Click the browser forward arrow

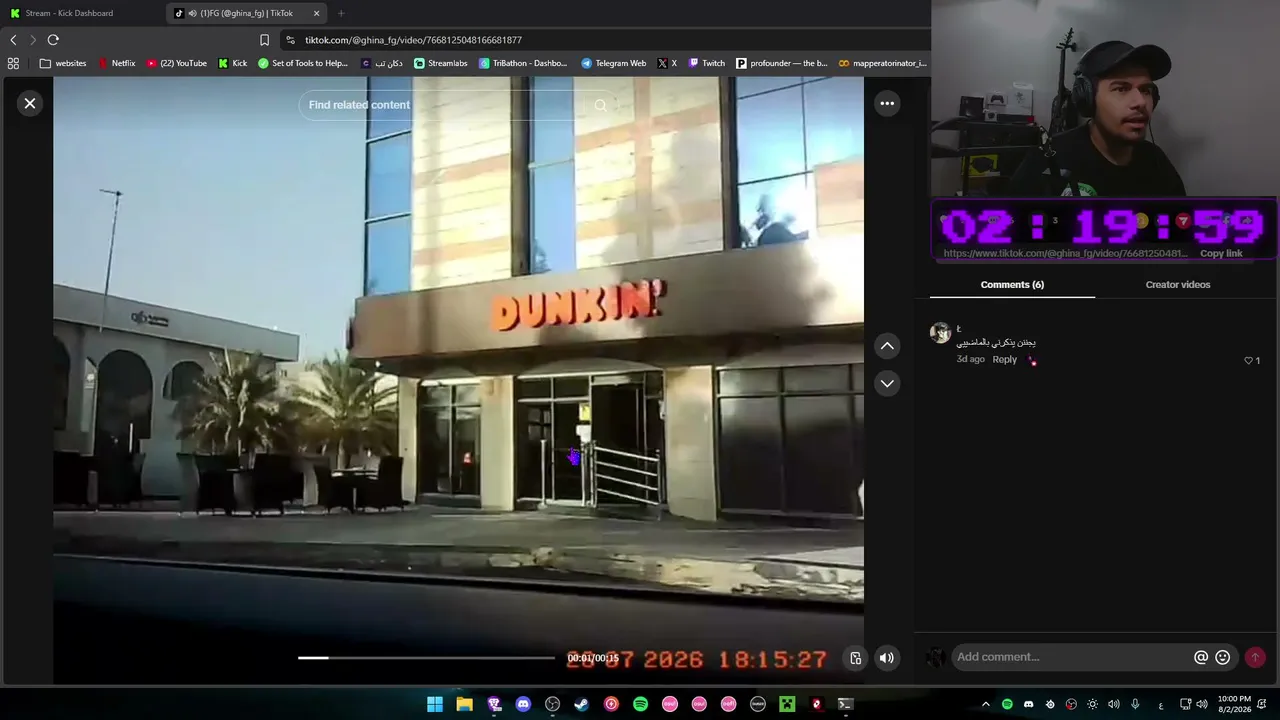pyautogui.click(x=33, y=40)
